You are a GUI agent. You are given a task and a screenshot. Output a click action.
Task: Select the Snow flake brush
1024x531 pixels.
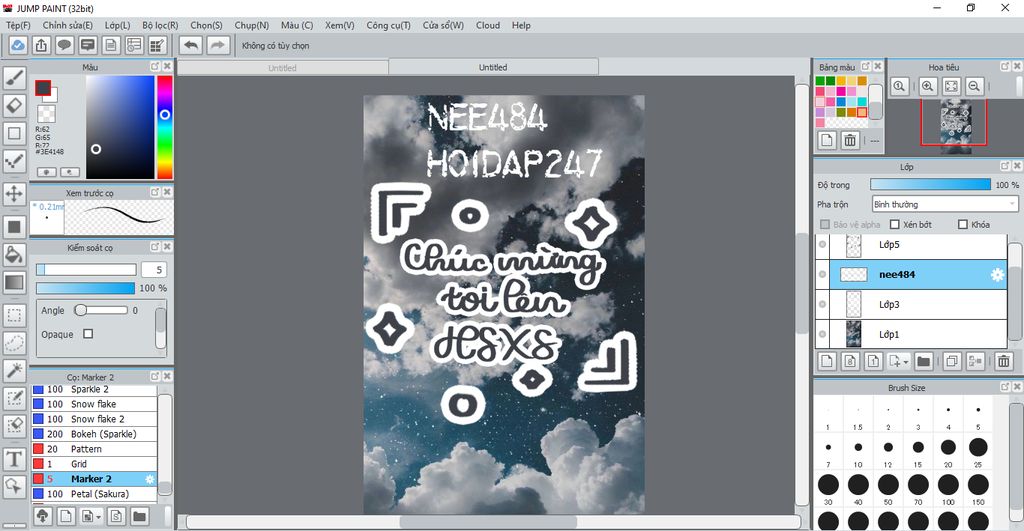pos(95,404)
